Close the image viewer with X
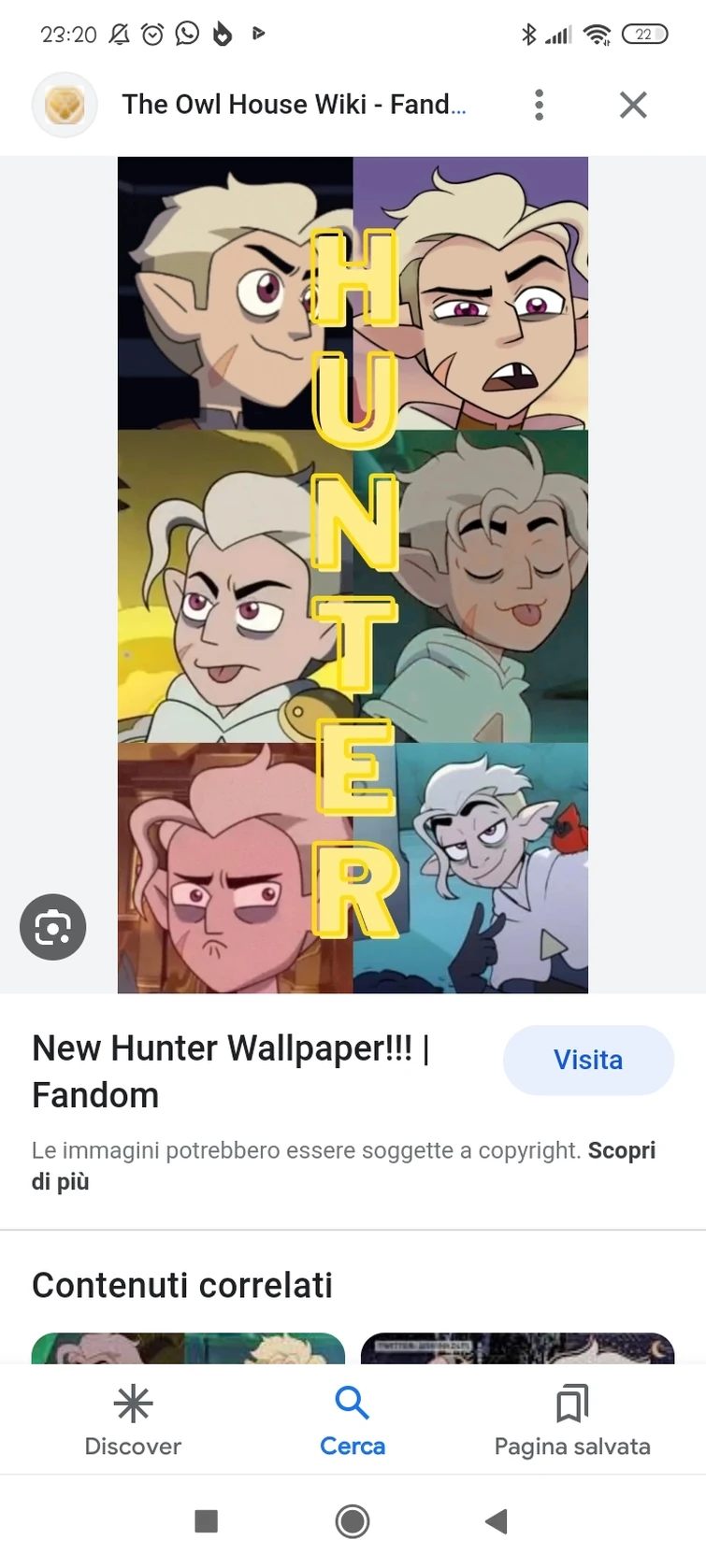This screenshot has height=1568, width=706. [x=633, y=105]
